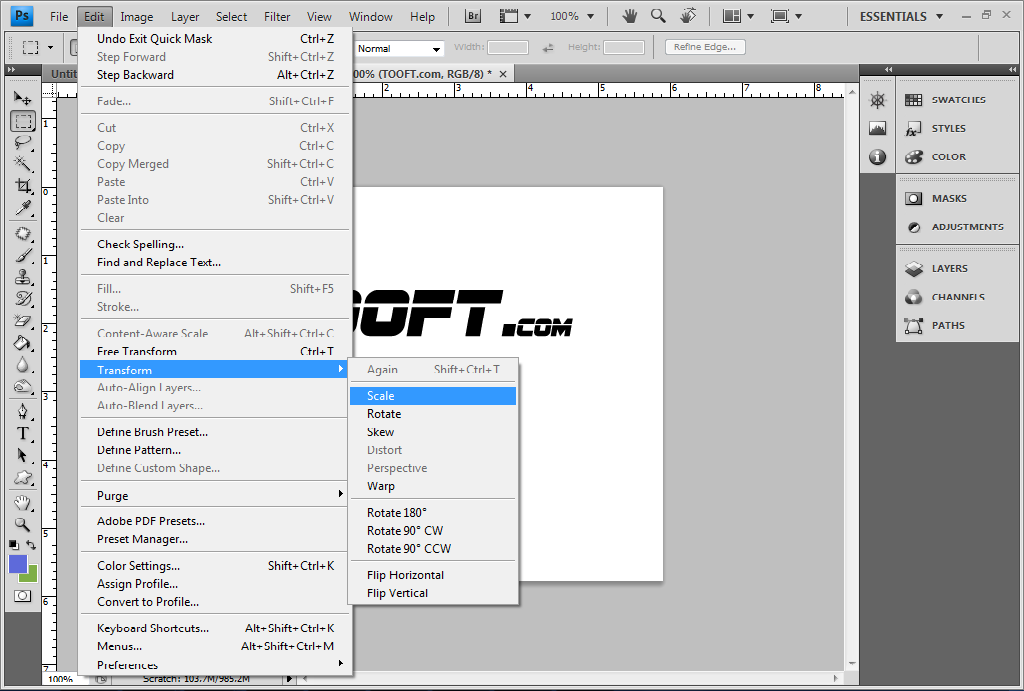1024x691 pixels.
Task: Open the Histogram panel icon
Action: 878,129
